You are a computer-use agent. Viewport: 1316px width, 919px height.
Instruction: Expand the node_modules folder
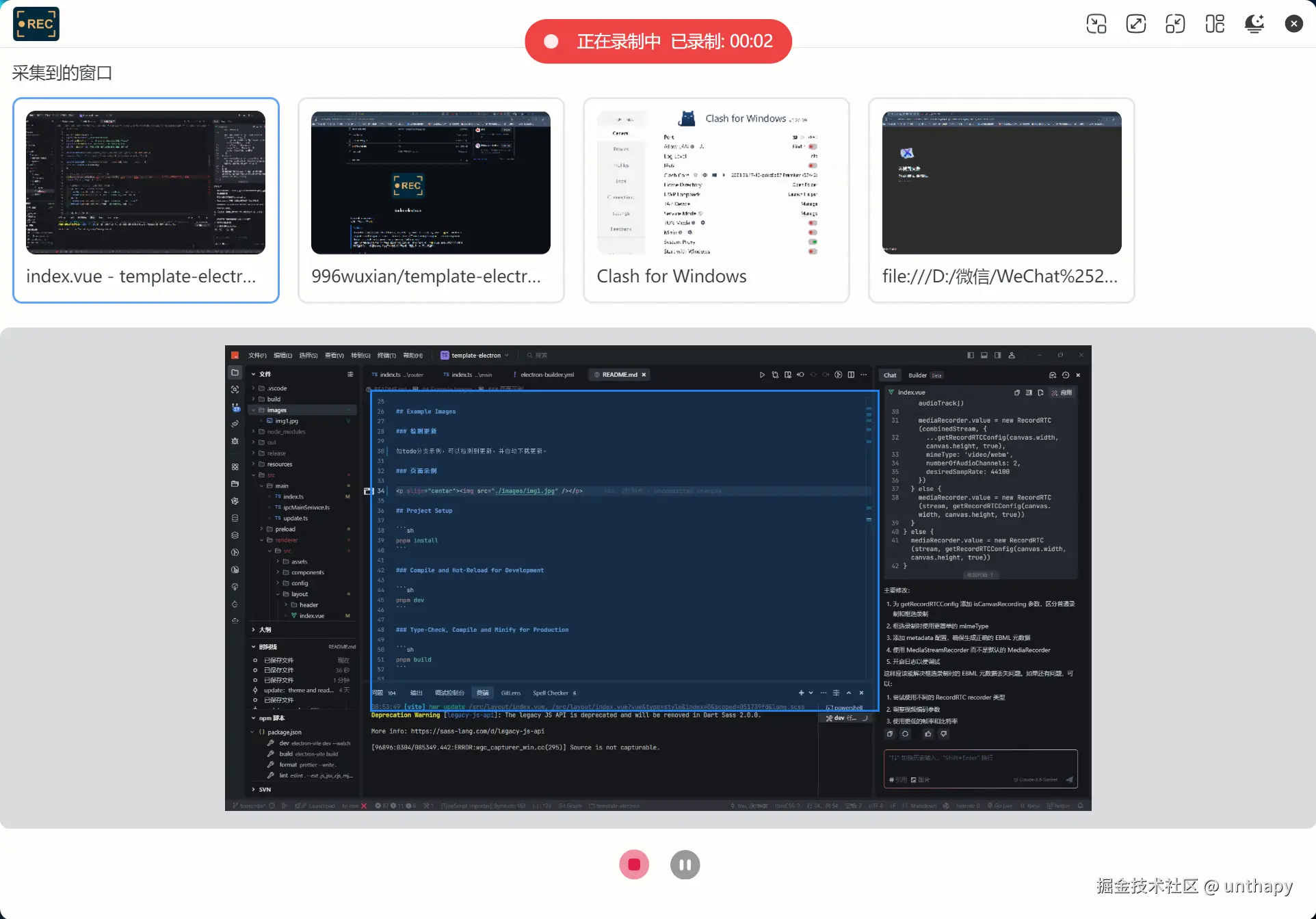302,432
